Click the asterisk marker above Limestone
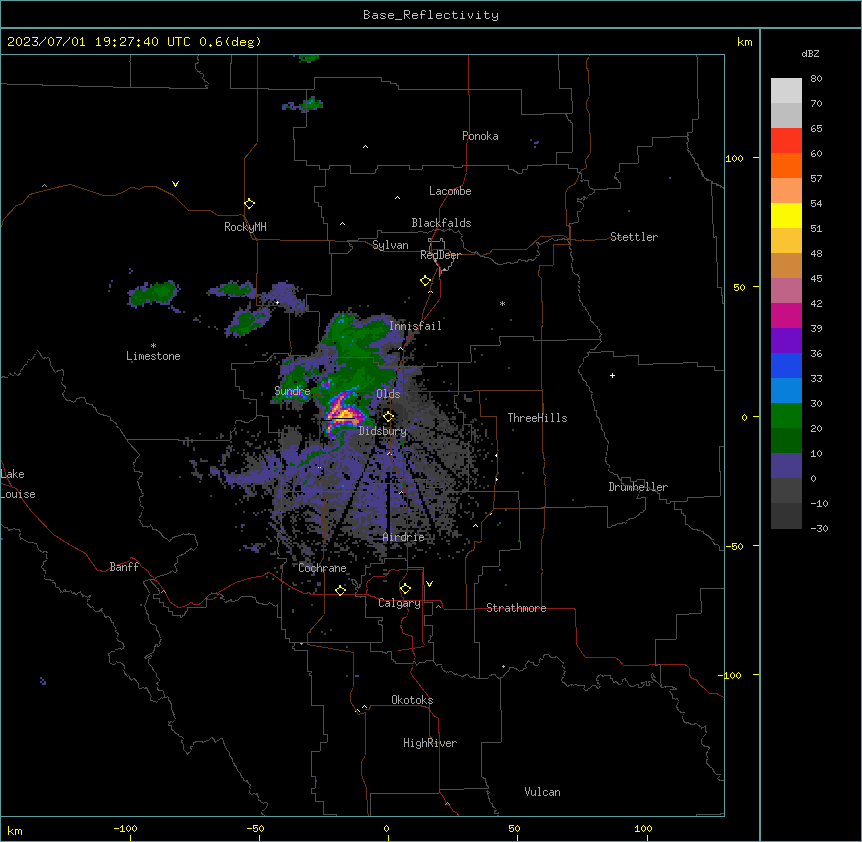 coord(153,345)
